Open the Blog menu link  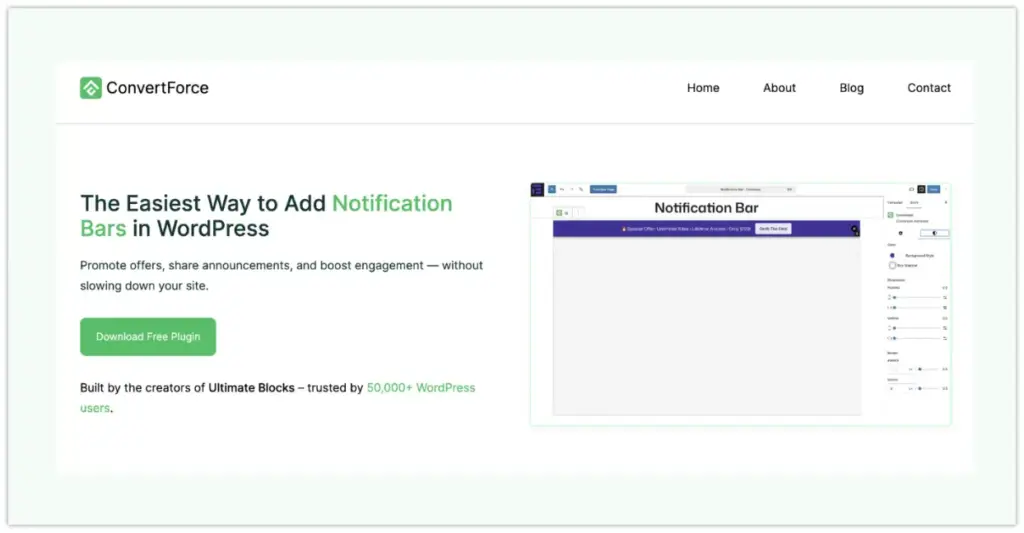pos(851,88)
